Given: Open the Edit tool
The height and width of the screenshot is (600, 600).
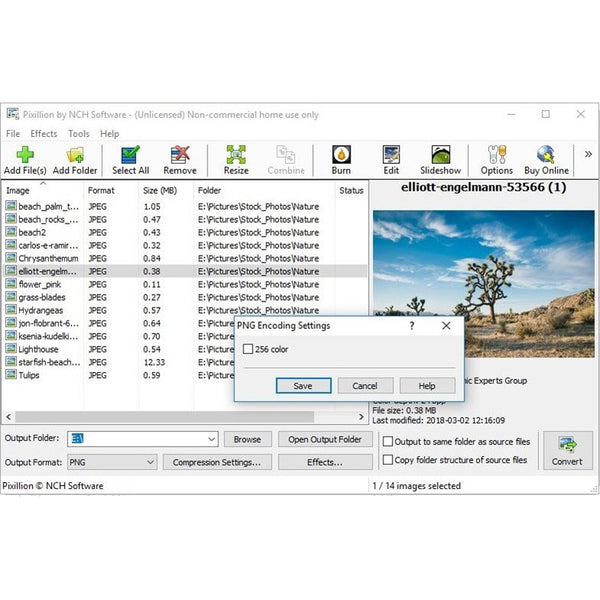Looking at the screenshot, I should [x=391, y=160].
